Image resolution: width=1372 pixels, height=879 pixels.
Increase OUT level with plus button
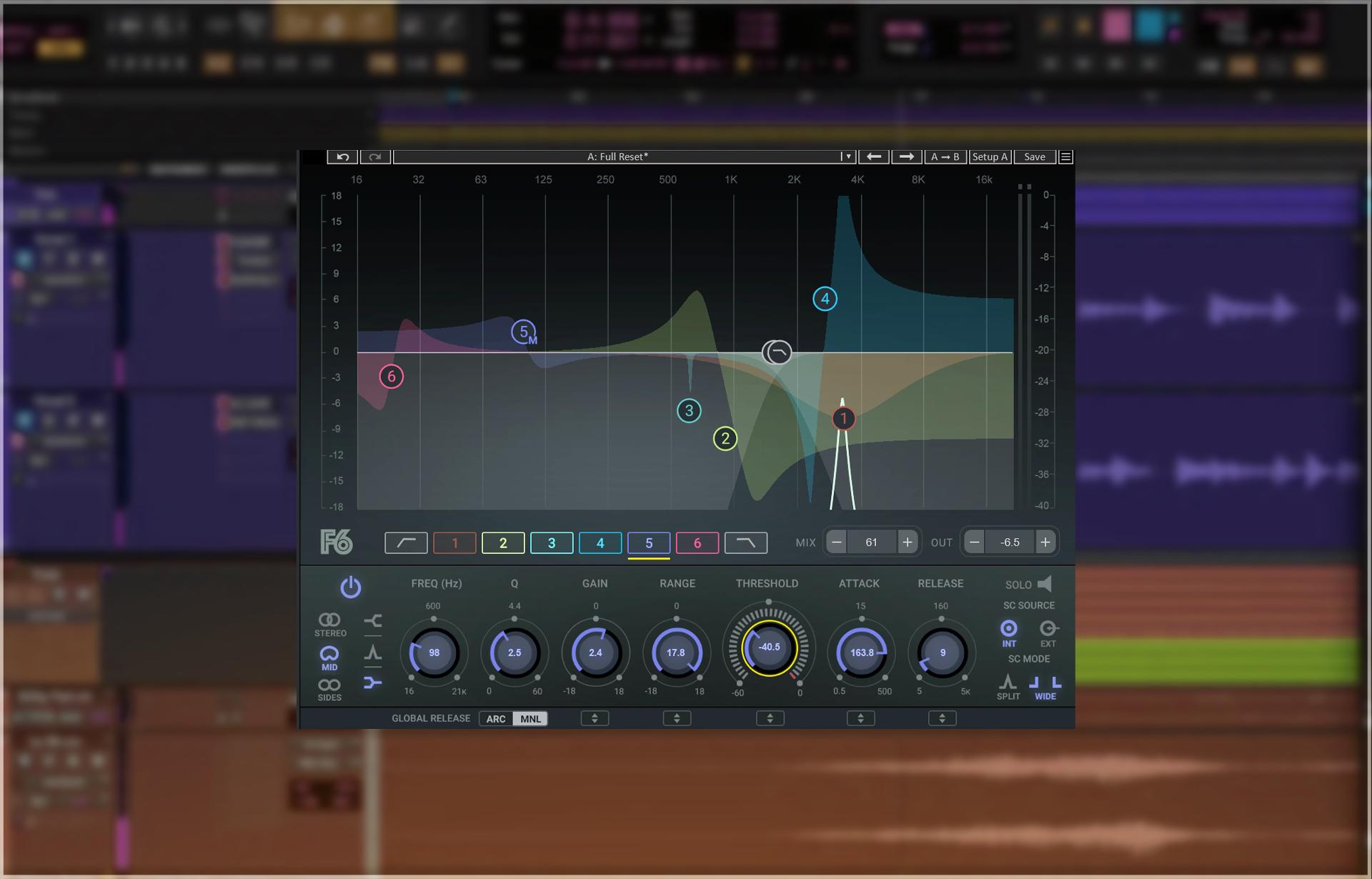click(x=1045, y=542)
